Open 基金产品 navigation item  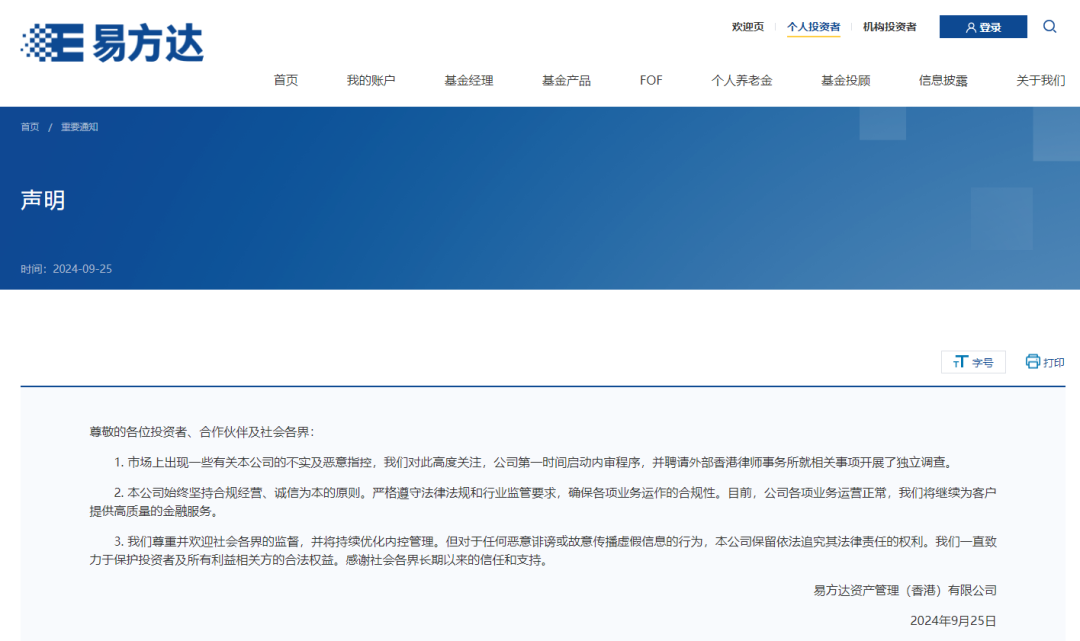(566, 81)
